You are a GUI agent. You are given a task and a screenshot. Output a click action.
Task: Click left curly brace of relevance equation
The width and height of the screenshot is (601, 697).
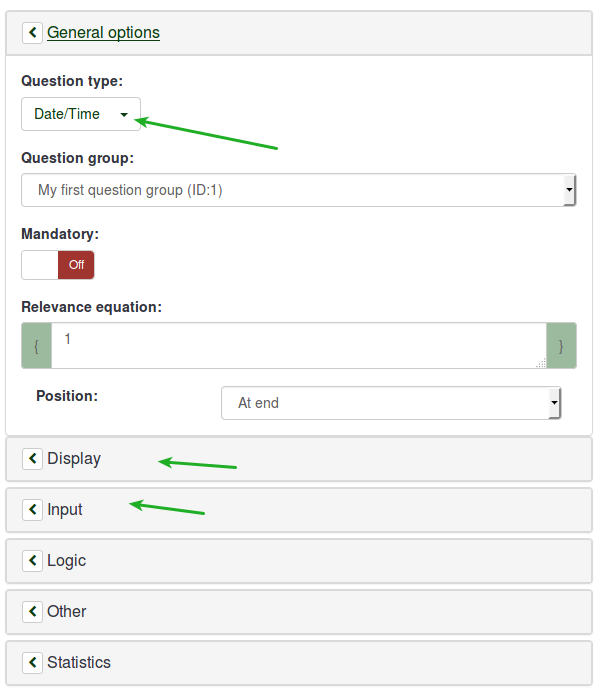[x=36, y=346]
